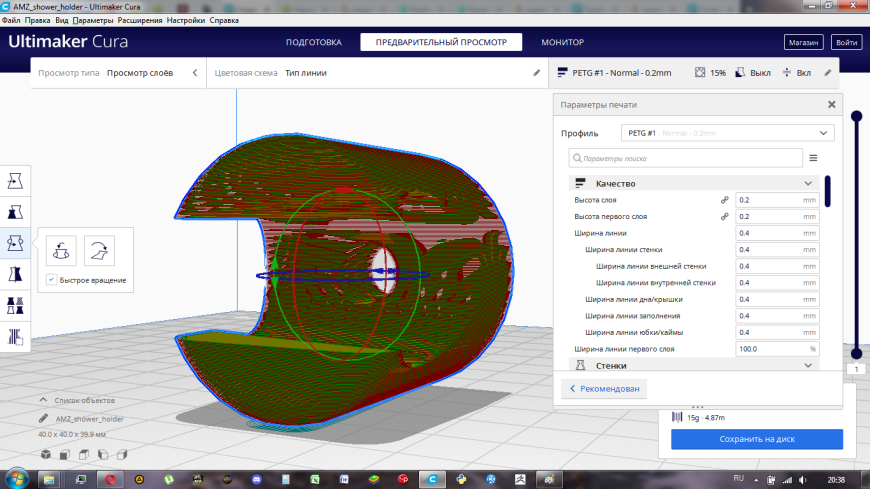Viewport: 870px width, 489px height.
Task: Click the infill 15% icon
Action: coord(700,73)
